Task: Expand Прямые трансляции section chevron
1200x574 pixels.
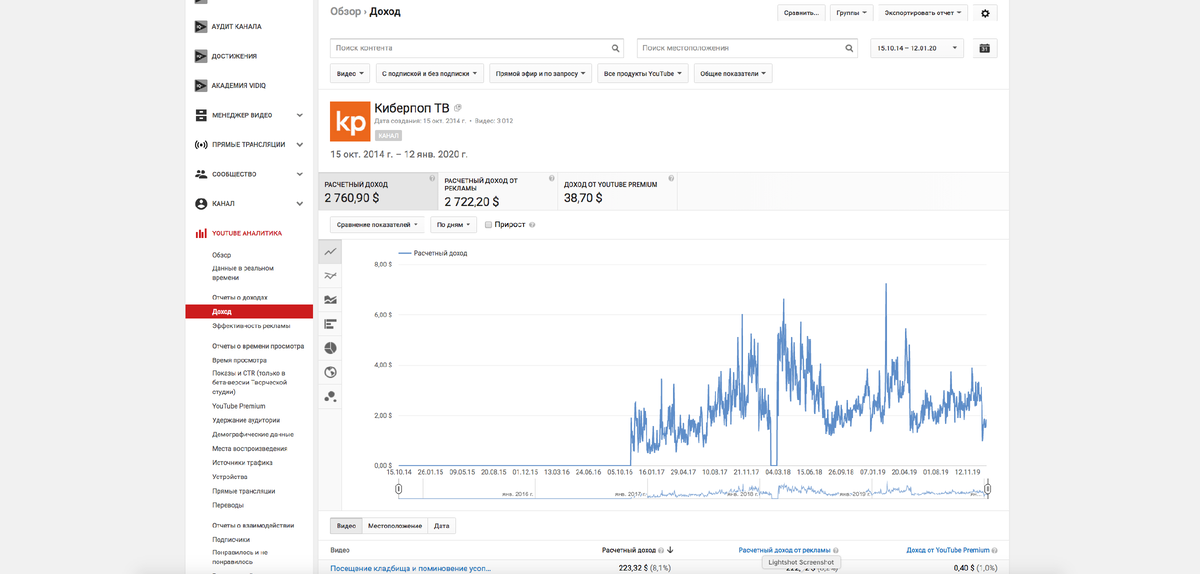Action: click(300, 144)
